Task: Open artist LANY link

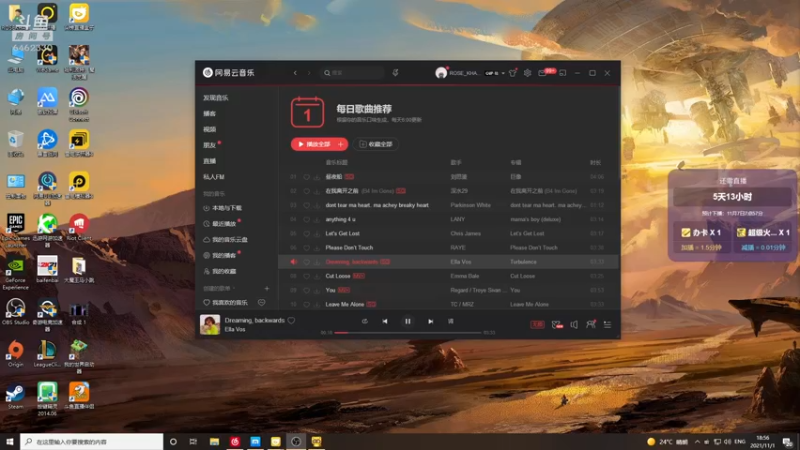Action: [x=458, y=219]
